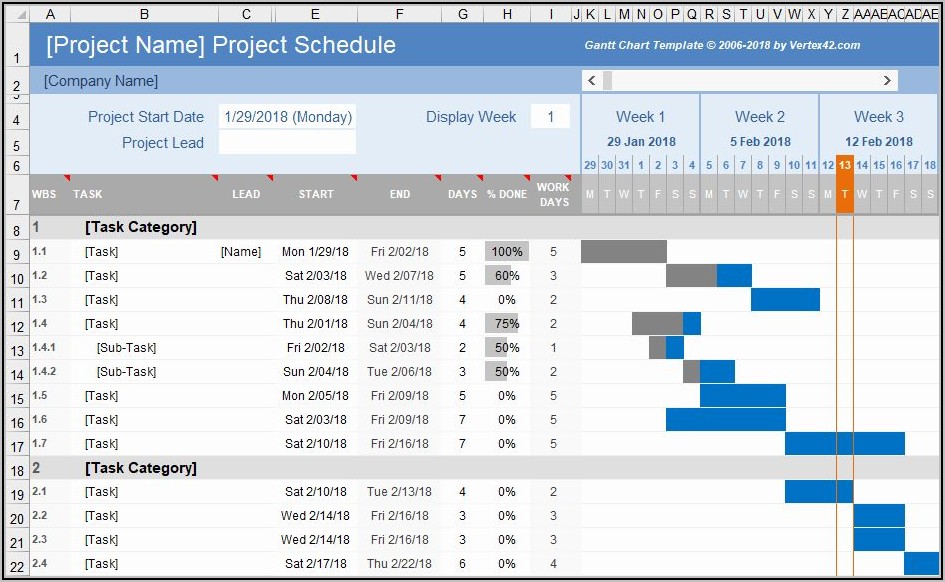Click the WORK DAYS column heading
Viewport: 945px width, 582px height.
(553, 194)
